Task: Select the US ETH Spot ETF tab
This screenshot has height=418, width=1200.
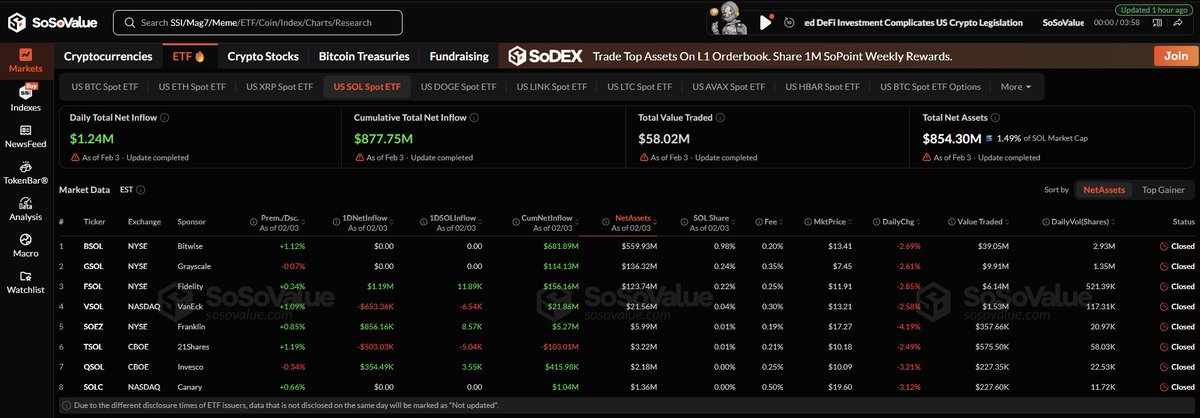Action: pyautogui.click(x=190, y=87)
